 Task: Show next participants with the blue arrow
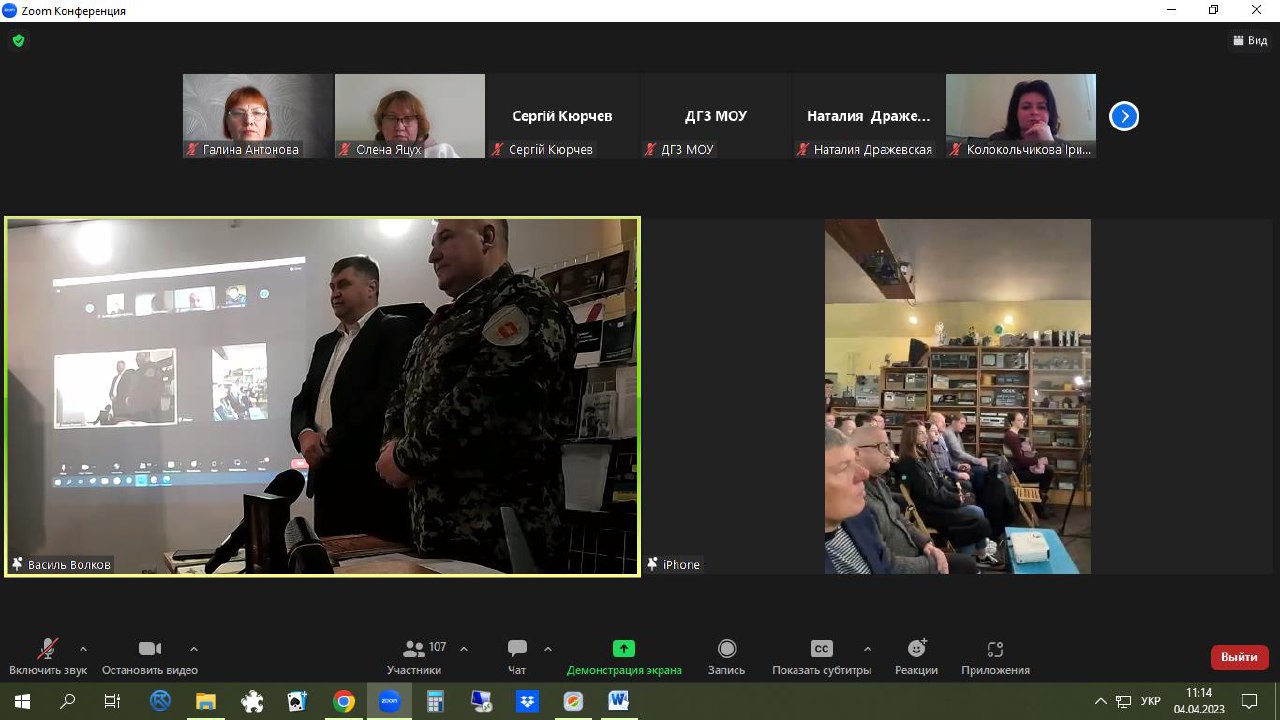(x=1124, y=116)
